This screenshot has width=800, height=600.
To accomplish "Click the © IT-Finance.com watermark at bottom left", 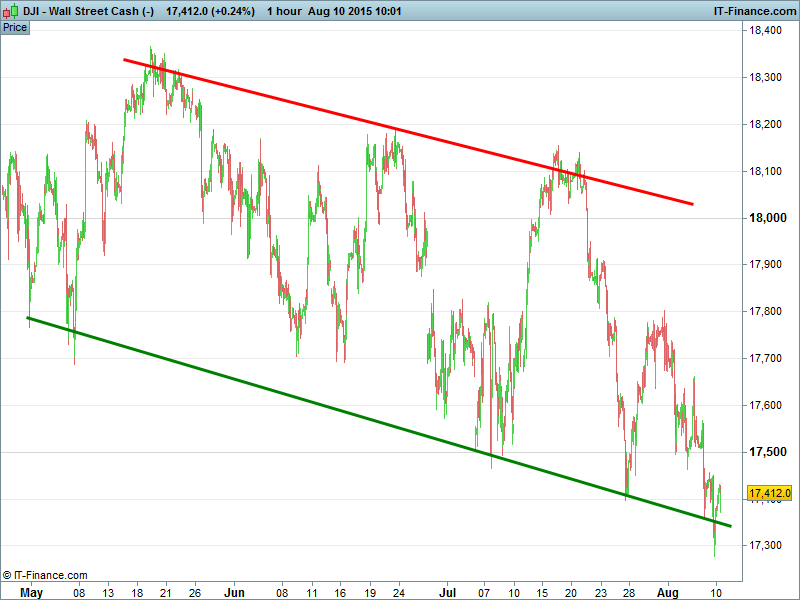I will [45, 575].
